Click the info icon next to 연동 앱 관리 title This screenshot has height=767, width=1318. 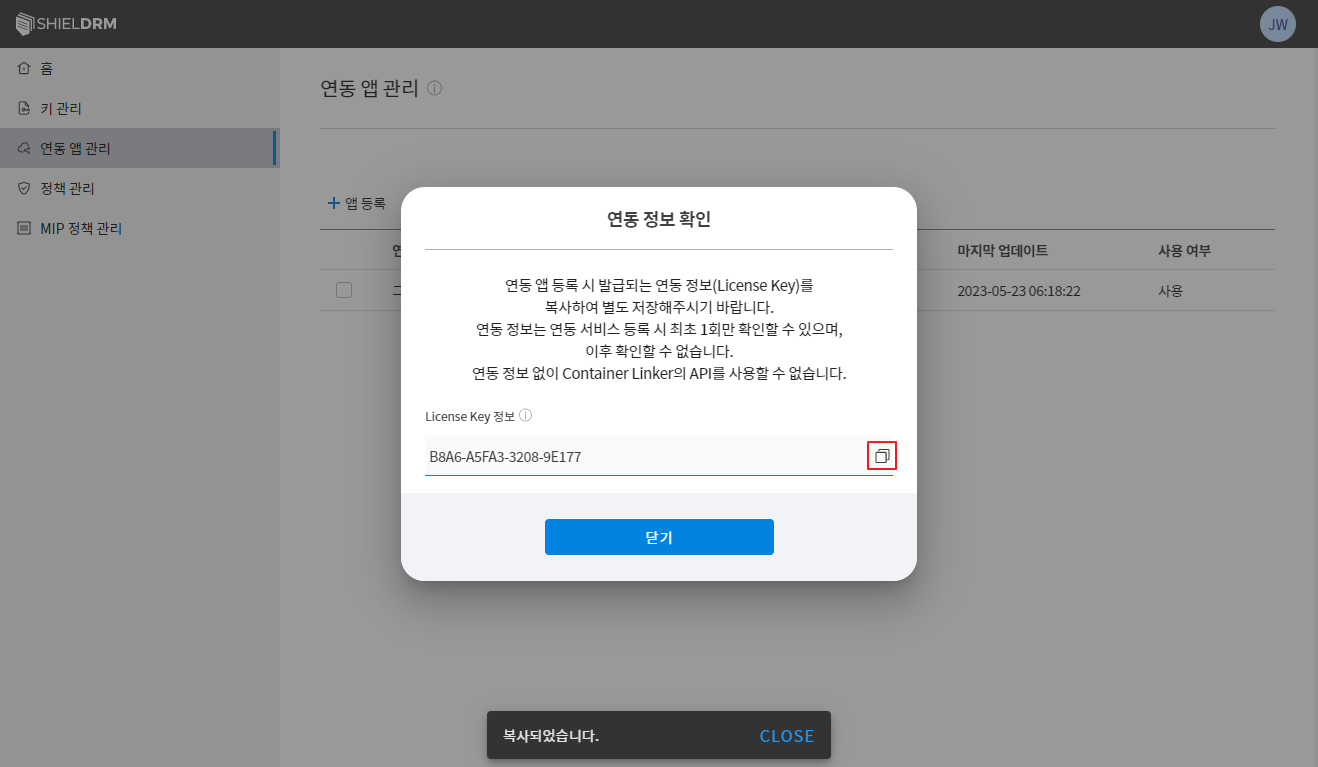[x=434, y=88]
